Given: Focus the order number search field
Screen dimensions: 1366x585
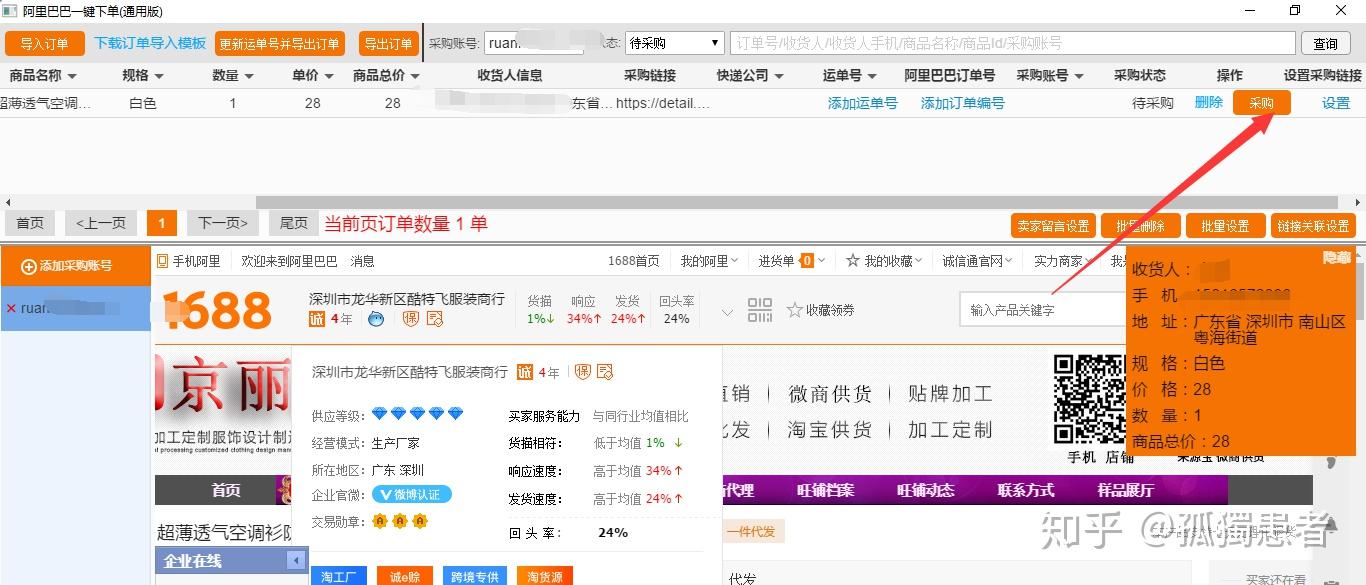Looking at the screenshot, I should tap(1013, 43).
